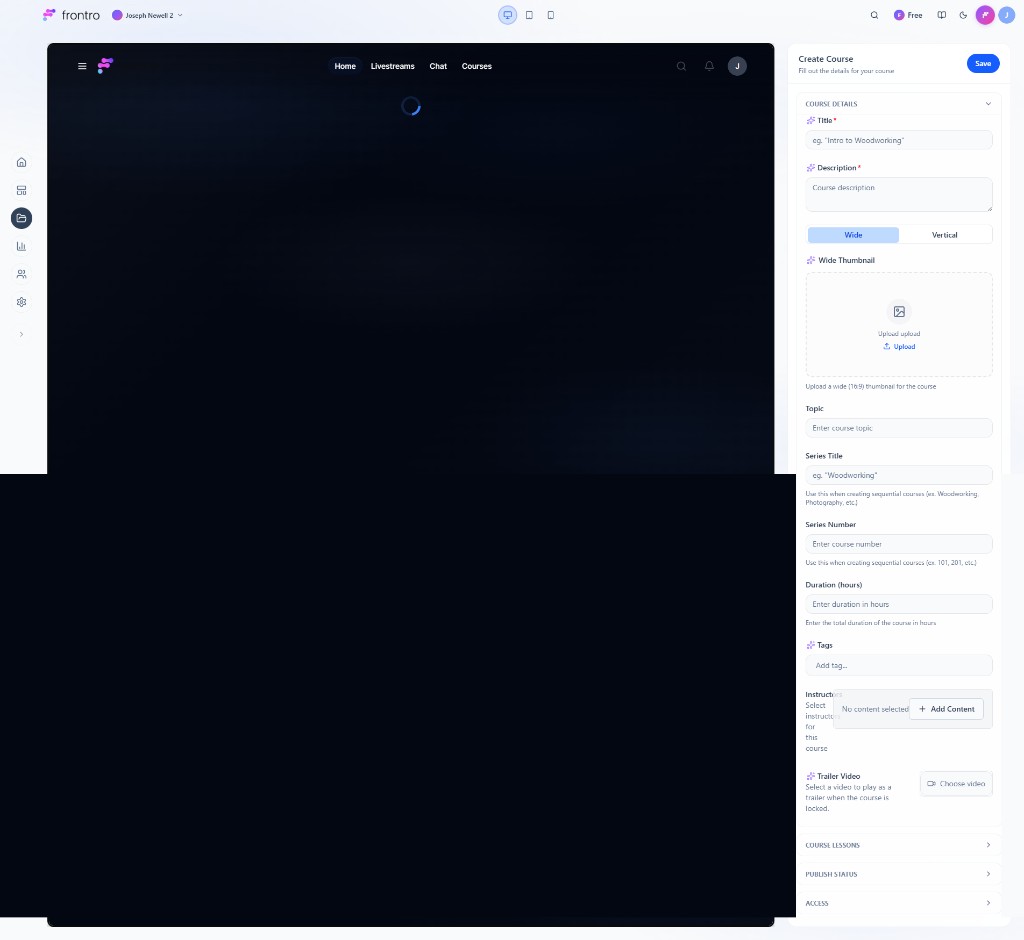Image resolution: width=1024 pixels, height=940 pixels.
Task: Click the settings gear in left sidebar
Action: 21,302
